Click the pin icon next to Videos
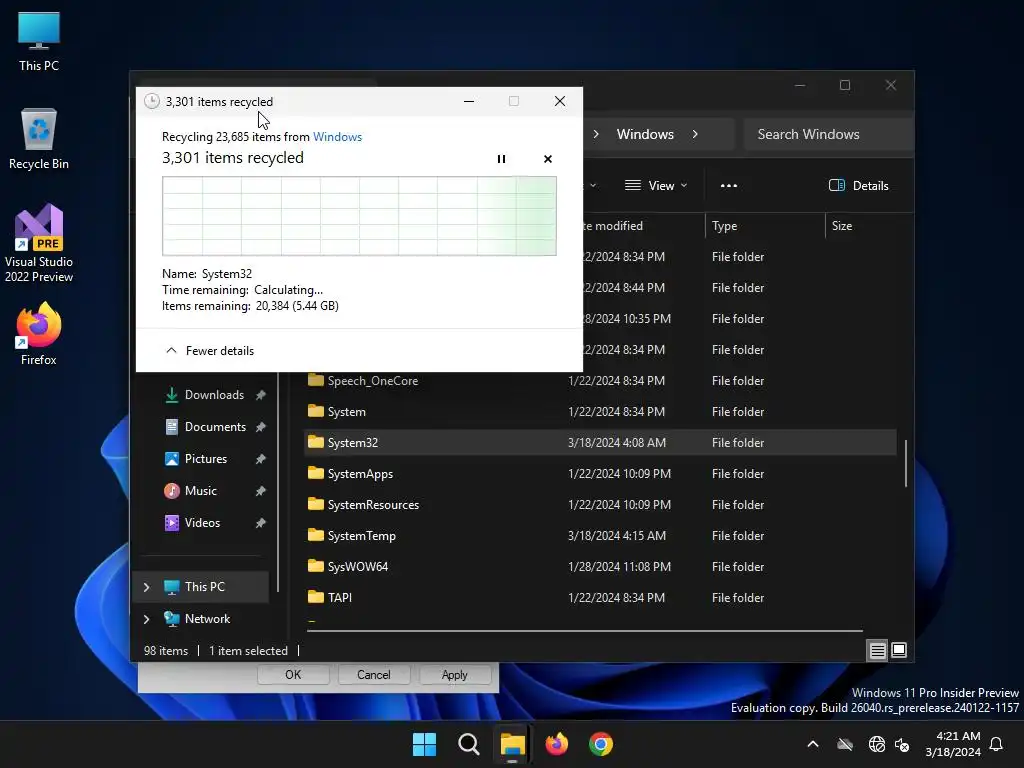This screenshot has height=768, width=1024. point(261,523)
